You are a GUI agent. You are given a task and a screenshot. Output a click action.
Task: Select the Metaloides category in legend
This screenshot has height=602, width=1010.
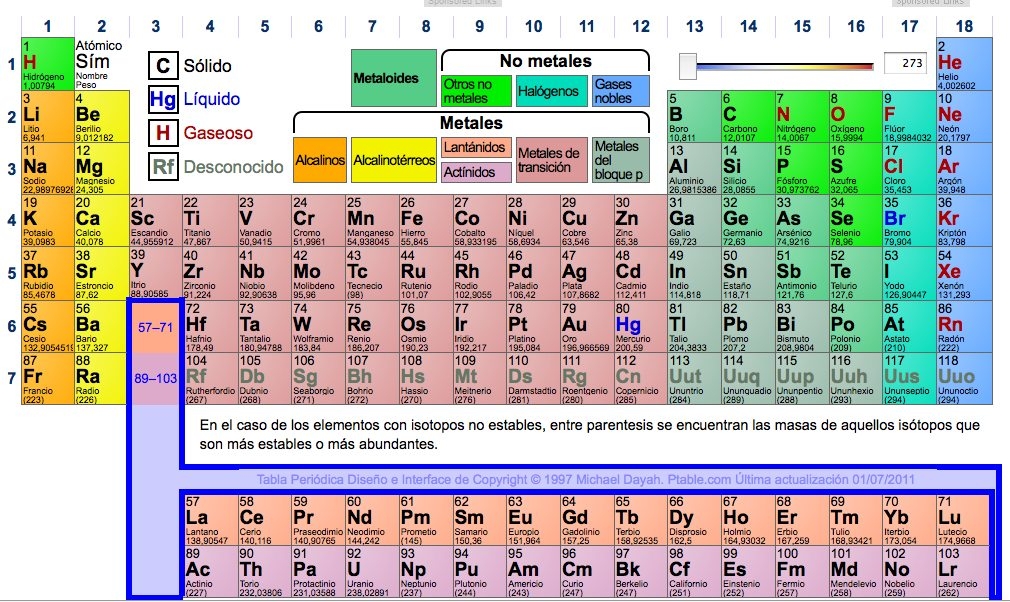click(x=393, y=78)
